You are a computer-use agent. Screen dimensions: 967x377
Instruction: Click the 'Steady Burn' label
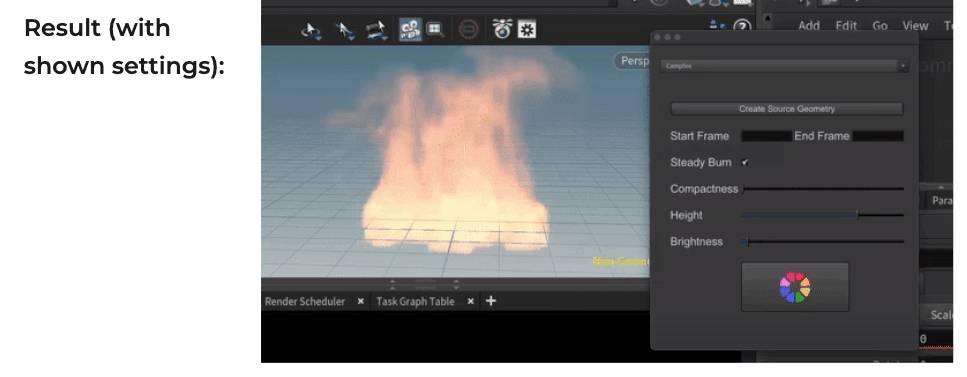pyautogui.click(x=701, y=162)
